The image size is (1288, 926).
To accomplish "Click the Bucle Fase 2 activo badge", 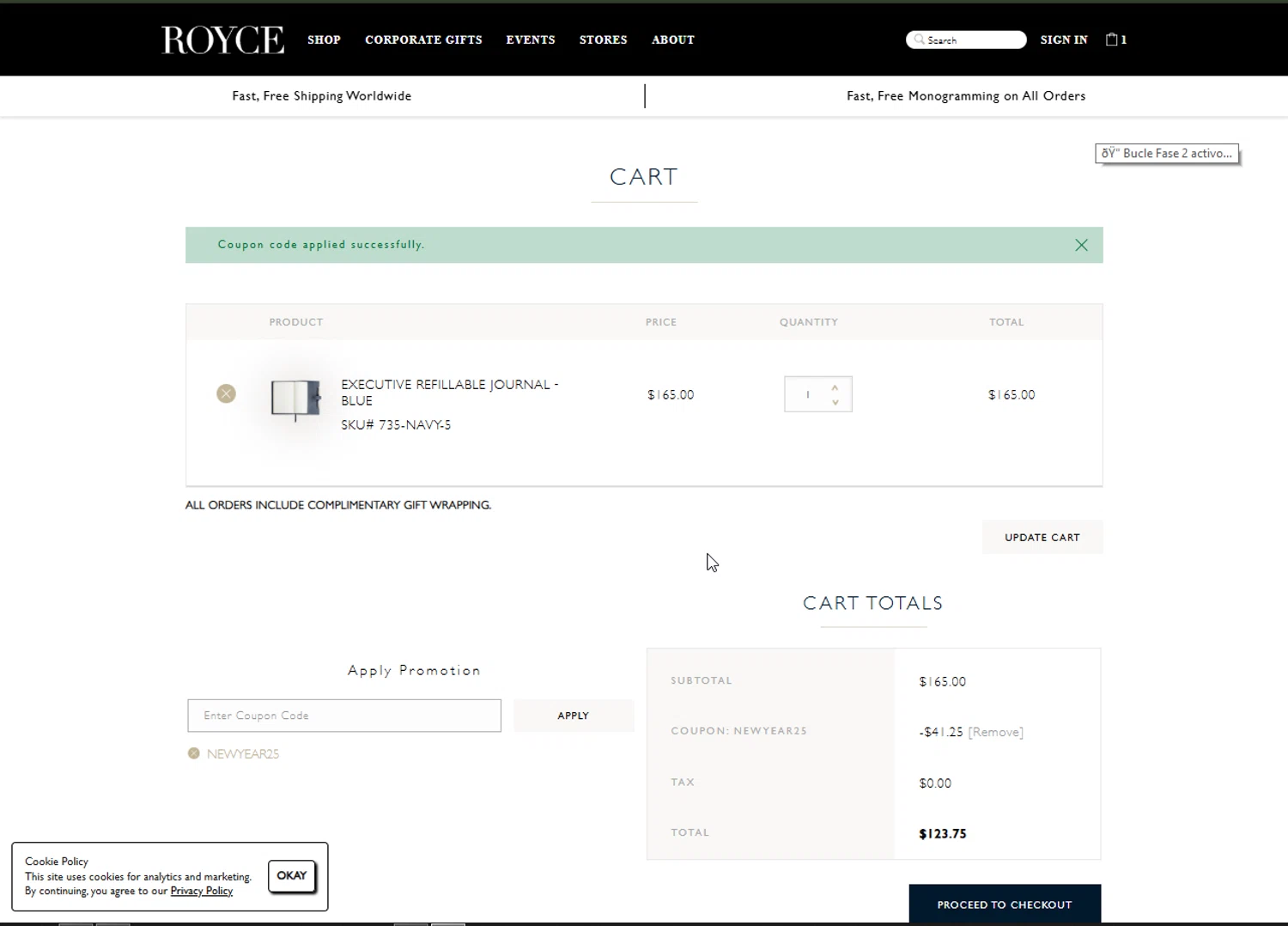I will click(x=1167, y=154).
